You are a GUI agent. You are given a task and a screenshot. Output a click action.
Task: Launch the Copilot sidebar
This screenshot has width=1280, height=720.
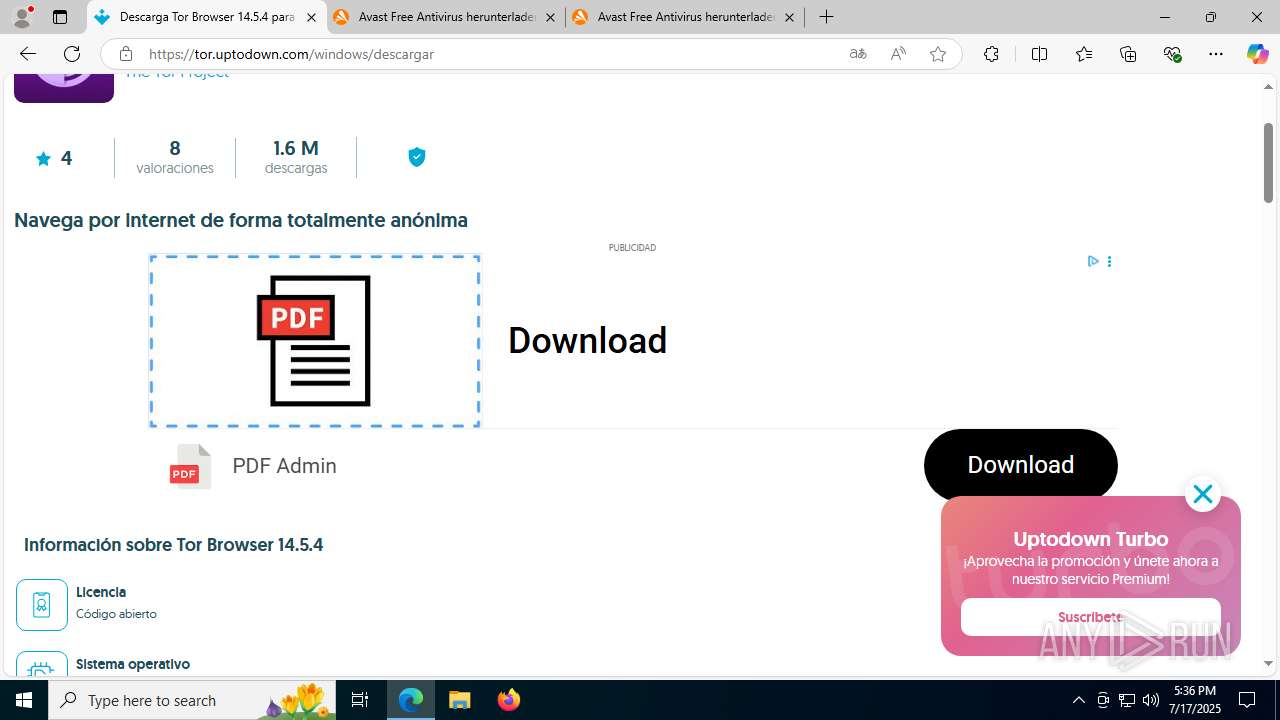coord(1257,54)
